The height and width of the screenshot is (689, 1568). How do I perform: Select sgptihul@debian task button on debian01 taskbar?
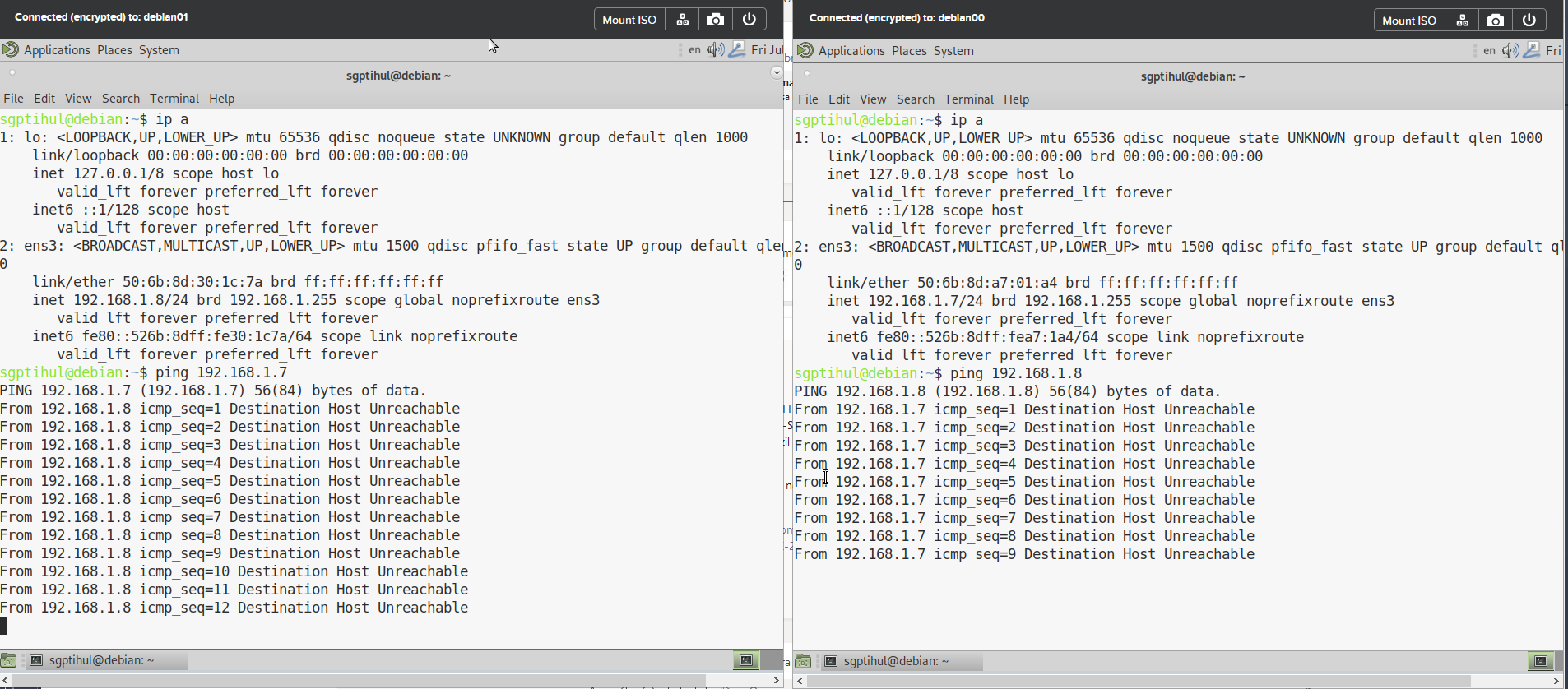[x=107, y=660]
